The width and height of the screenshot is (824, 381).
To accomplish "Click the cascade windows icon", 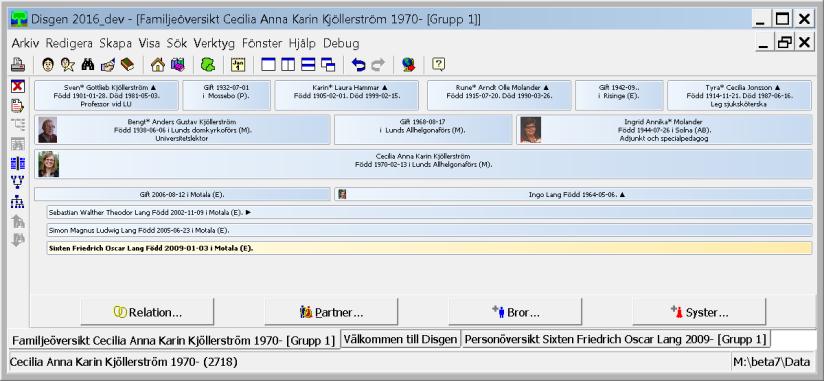I will tap(328, 65).
